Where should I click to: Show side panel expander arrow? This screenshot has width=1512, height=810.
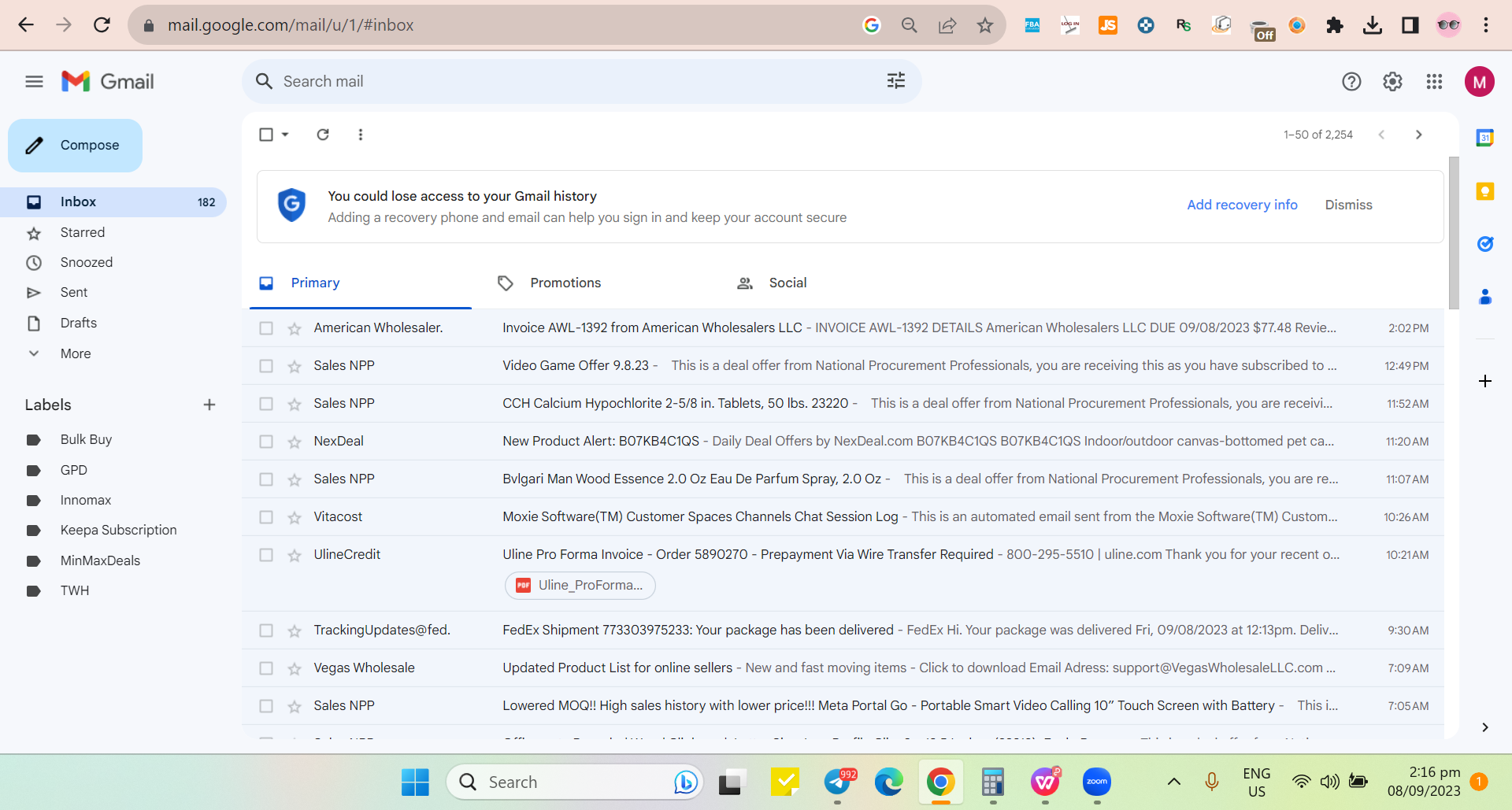[1485, 727]
